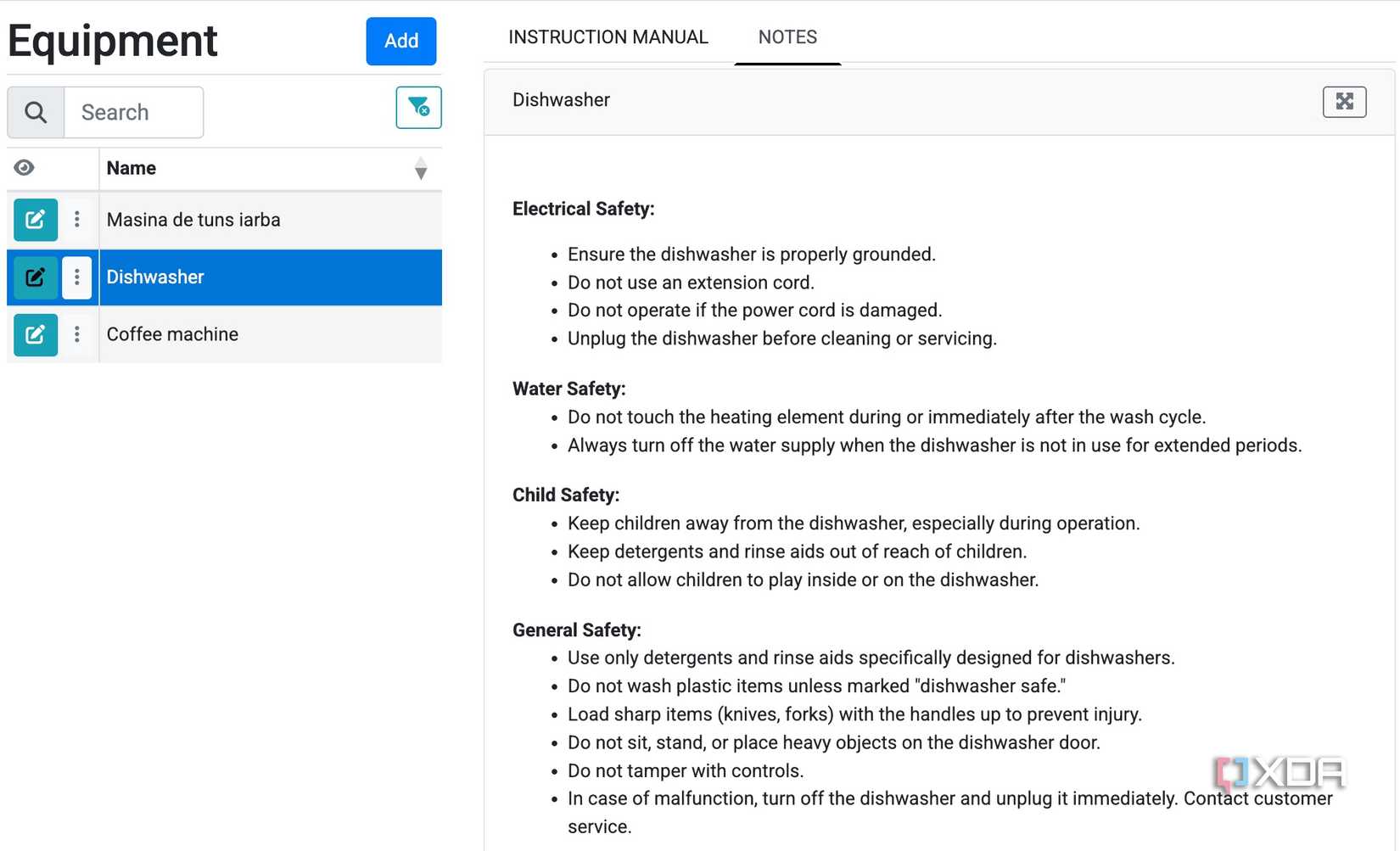Select the NOTES tab
This screenshot has height=851, width=1400.
[x=787, y=36]
